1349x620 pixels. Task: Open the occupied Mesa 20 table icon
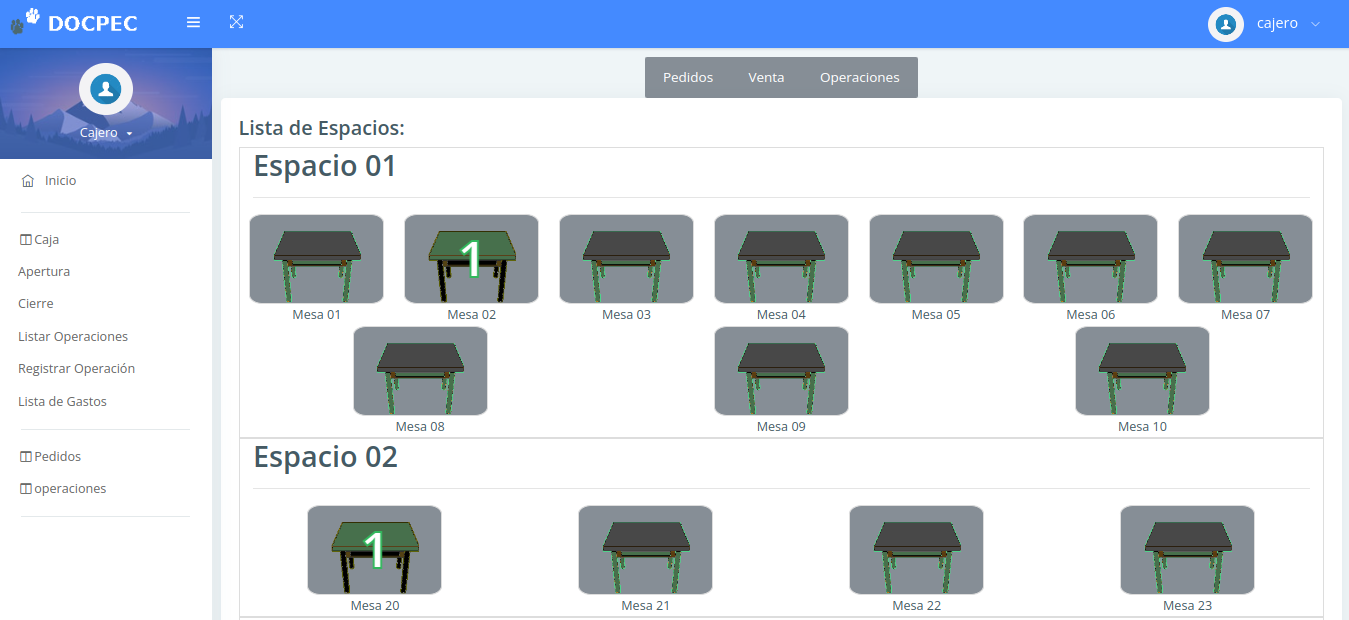pyautogui.click(x=374, y=550)
